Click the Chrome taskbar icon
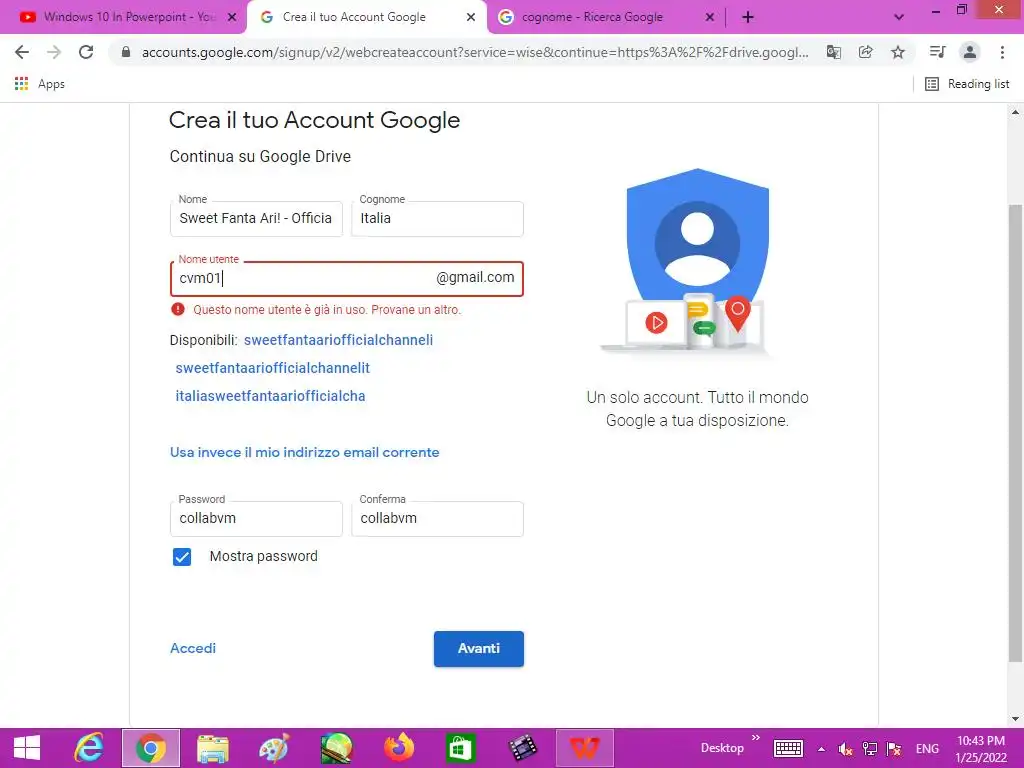This screenshot has width=1024, height=768. pos(151,748)
